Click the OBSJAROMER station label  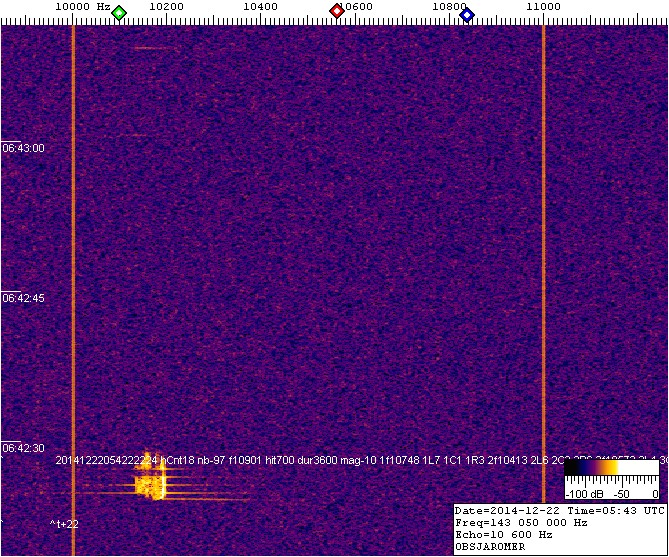(x=491, y=546)
